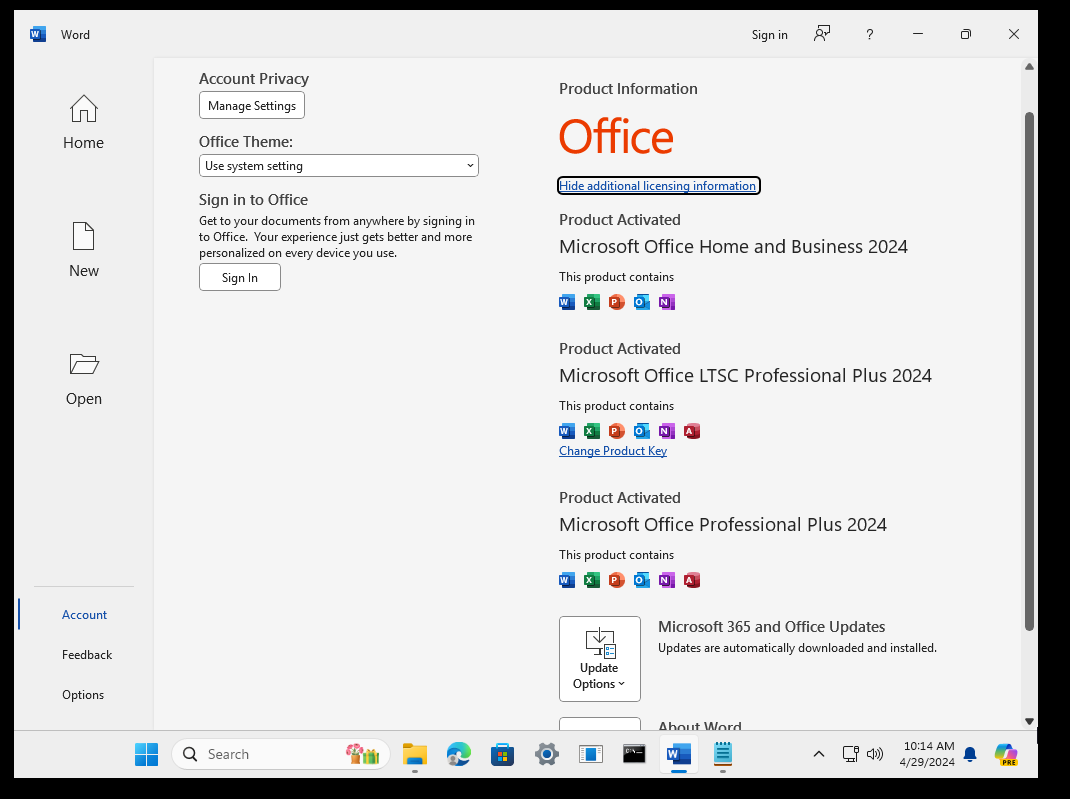Click the OneNote icon under Office Professional Plus 2024

coord(667,580)
